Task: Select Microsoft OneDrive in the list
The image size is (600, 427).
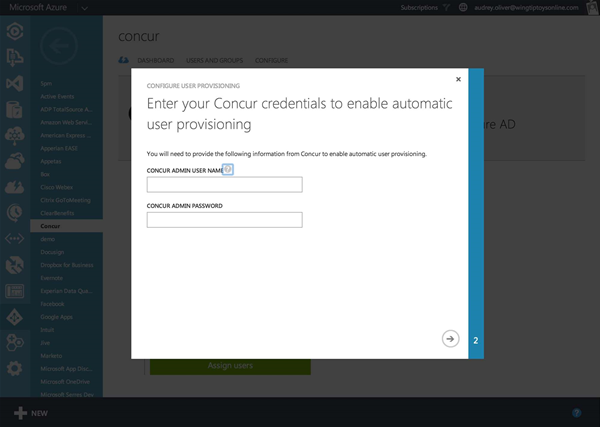Action: click(x=67, y=382)
